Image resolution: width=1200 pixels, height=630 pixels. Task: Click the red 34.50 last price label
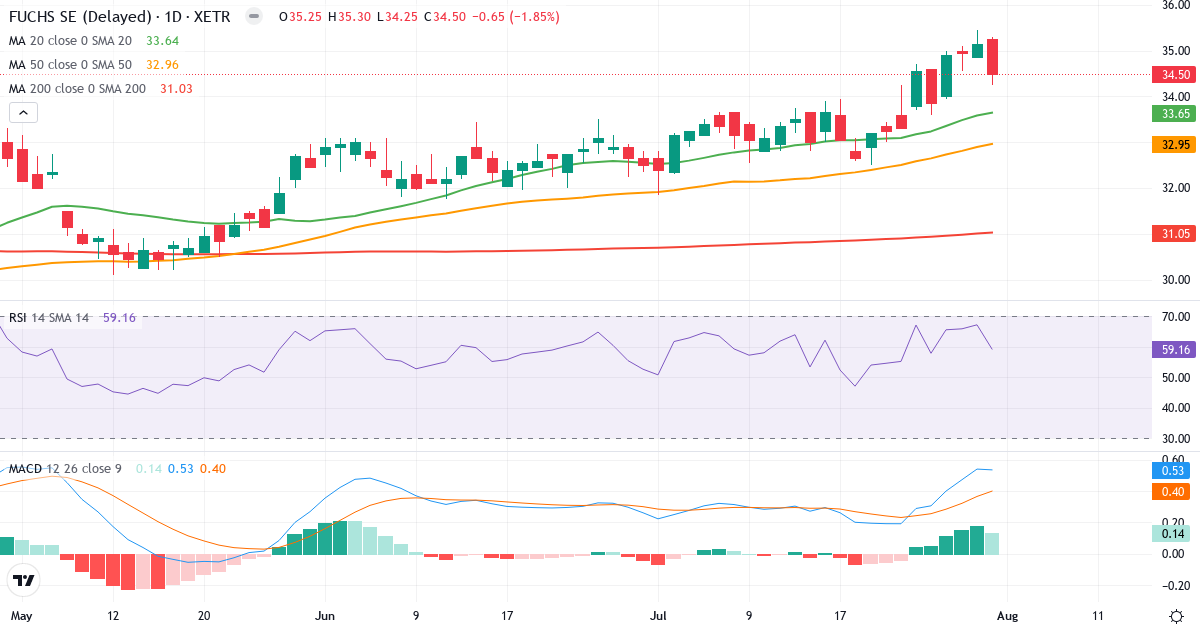(x=1175, y=75)
